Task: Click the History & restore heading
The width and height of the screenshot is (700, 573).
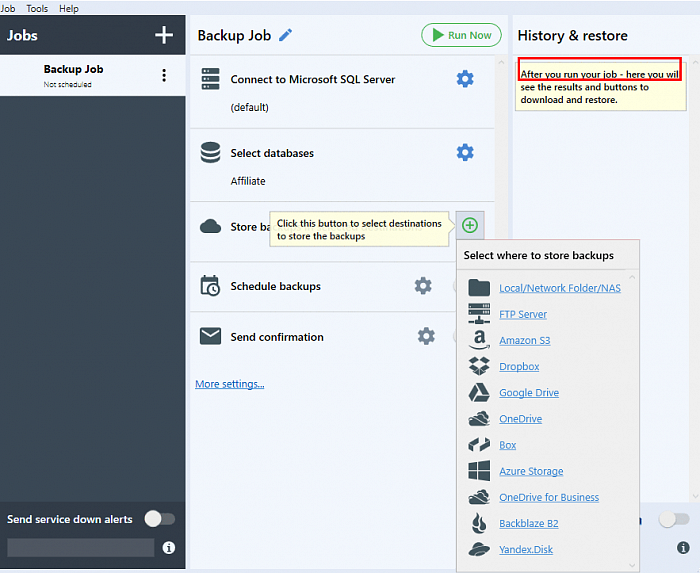Action: tap(572, 35)
